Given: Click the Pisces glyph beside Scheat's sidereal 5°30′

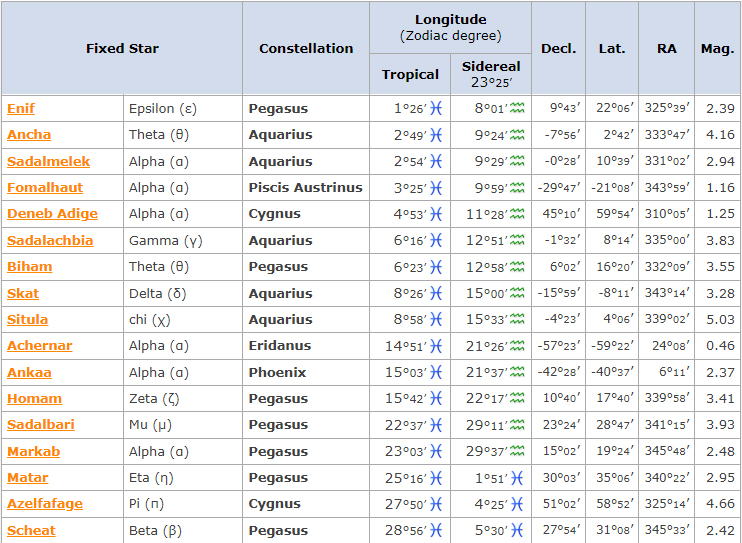Looking at the screenshot, I should click(517, 531).
